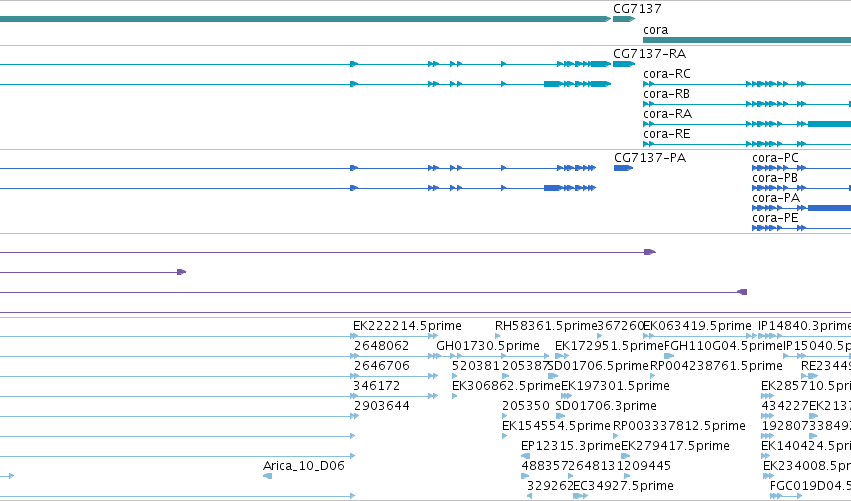Choose the cora-PA protein label
Screen dimensions: 851x501
pos(776,198)
